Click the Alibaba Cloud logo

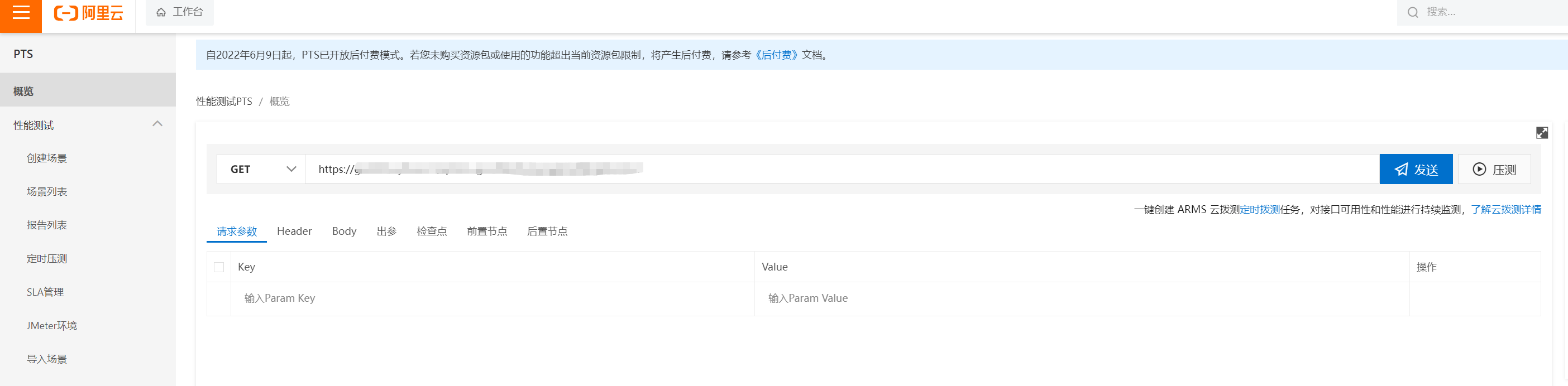pos(89,13)
